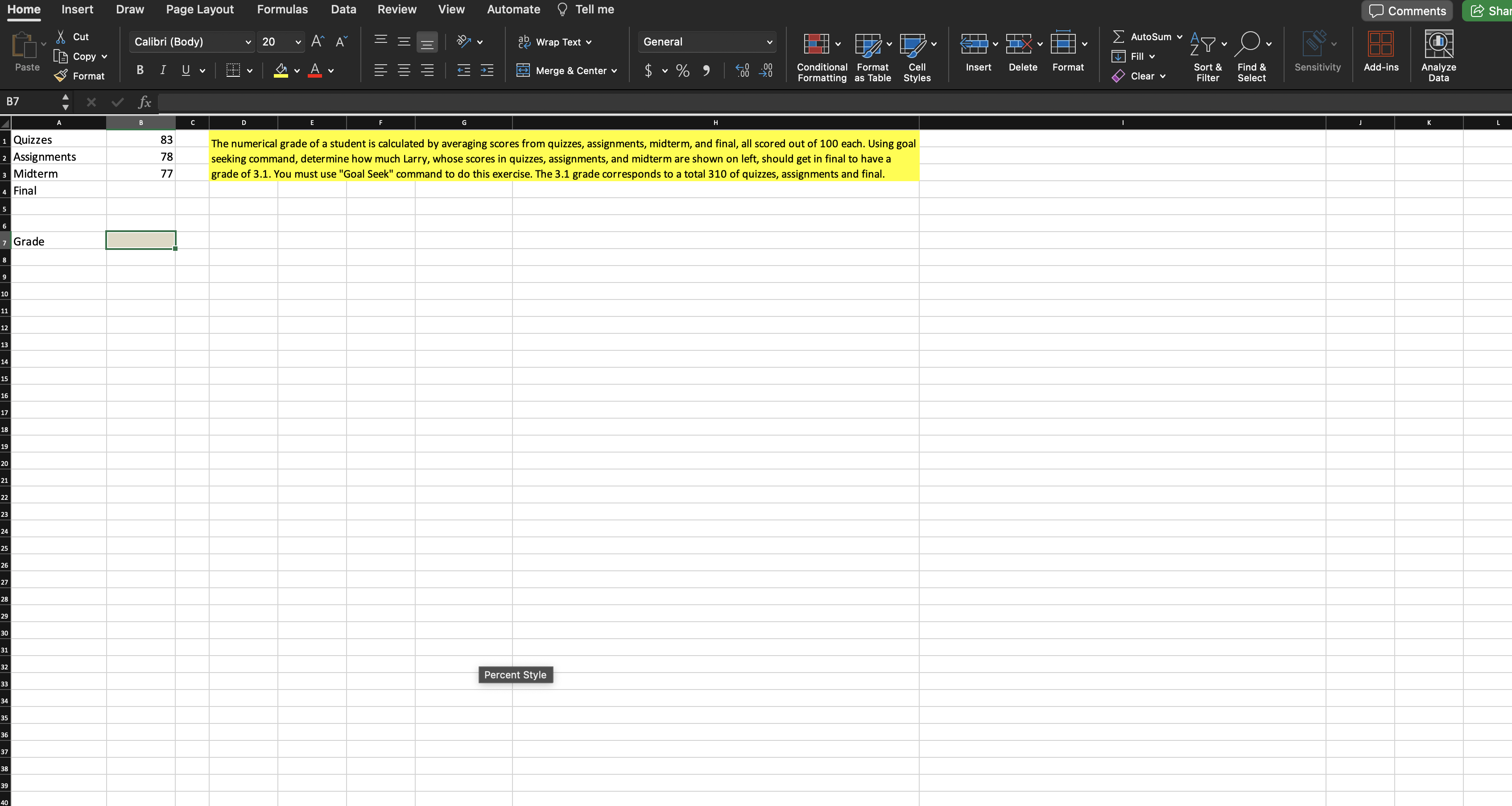Open the Comments panel
Image resolution: width=1512 pixels, height=806 pixels.
[1407, 11]
